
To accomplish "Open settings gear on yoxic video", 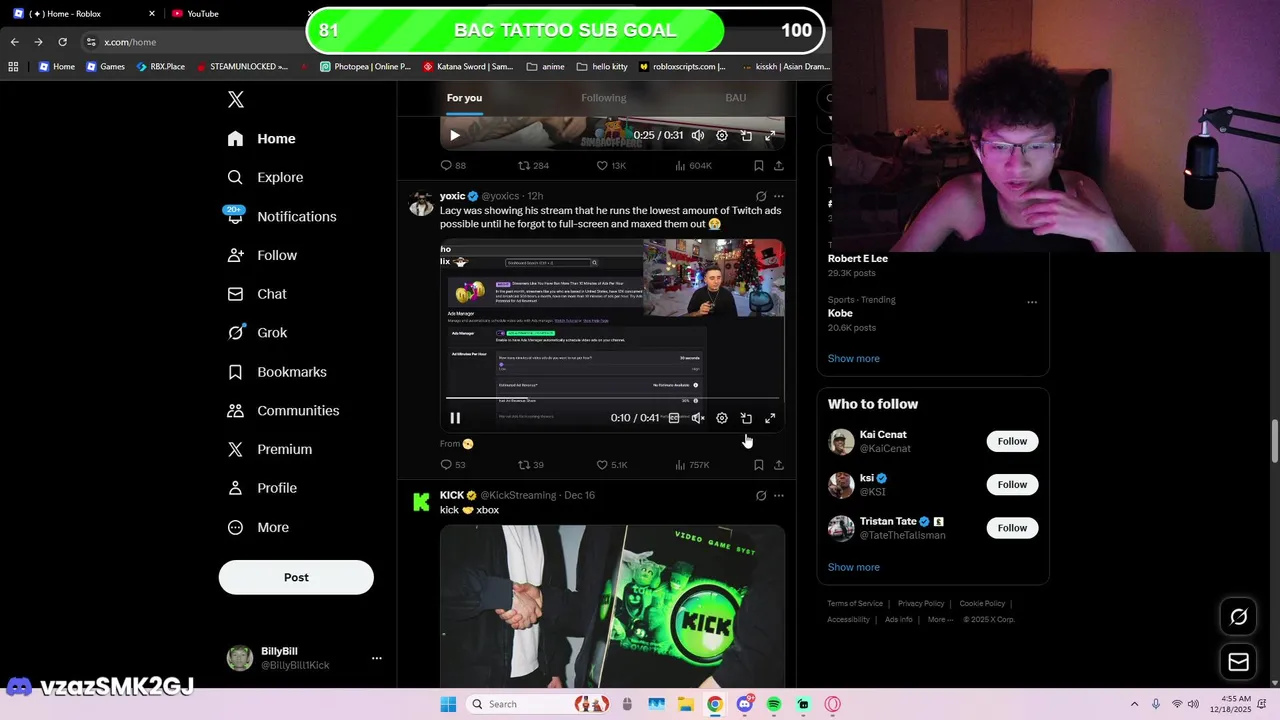I will 722,418.
